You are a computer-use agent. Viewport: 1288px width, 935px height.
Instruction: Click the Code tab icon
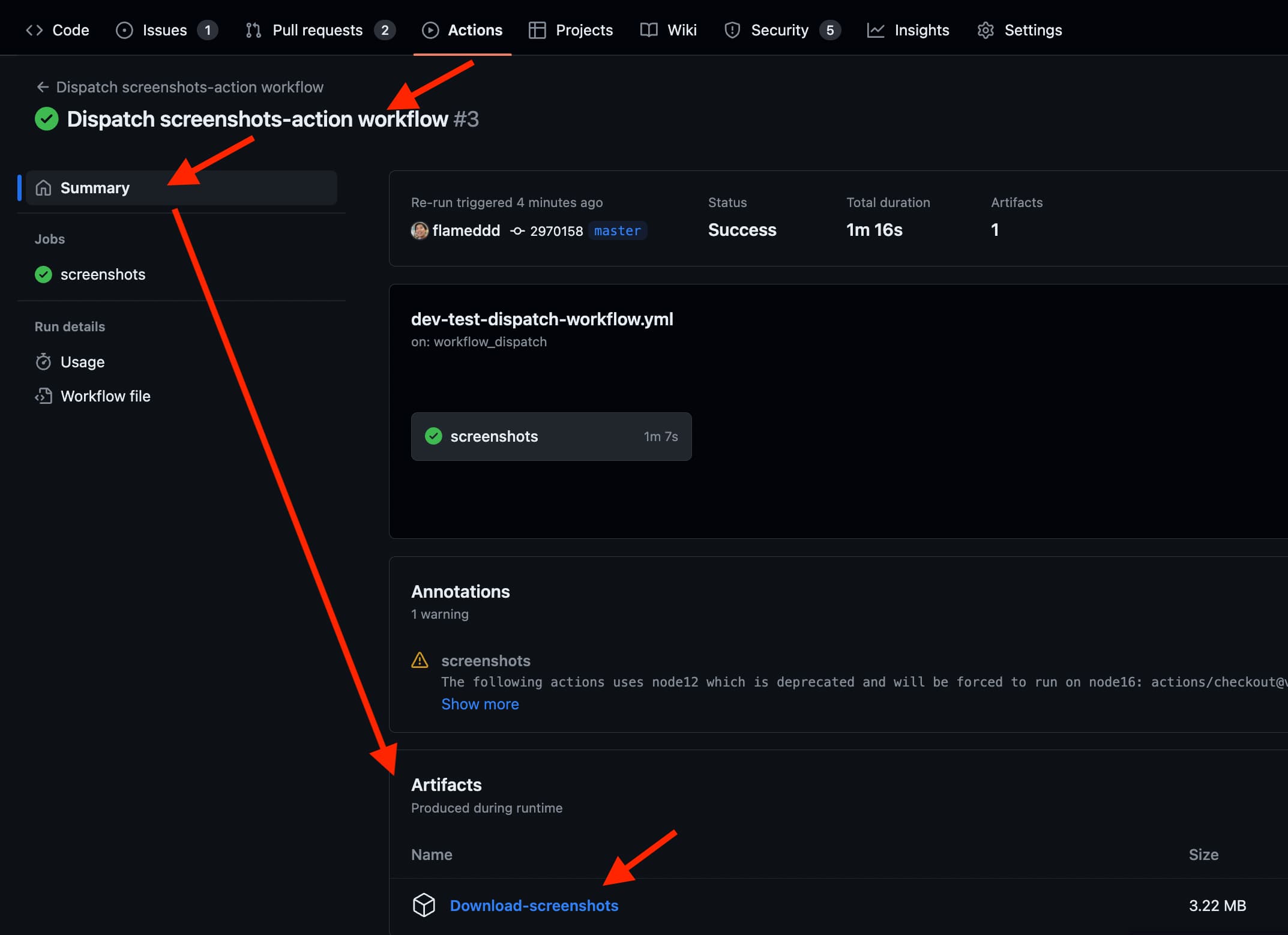click(34, 30)
